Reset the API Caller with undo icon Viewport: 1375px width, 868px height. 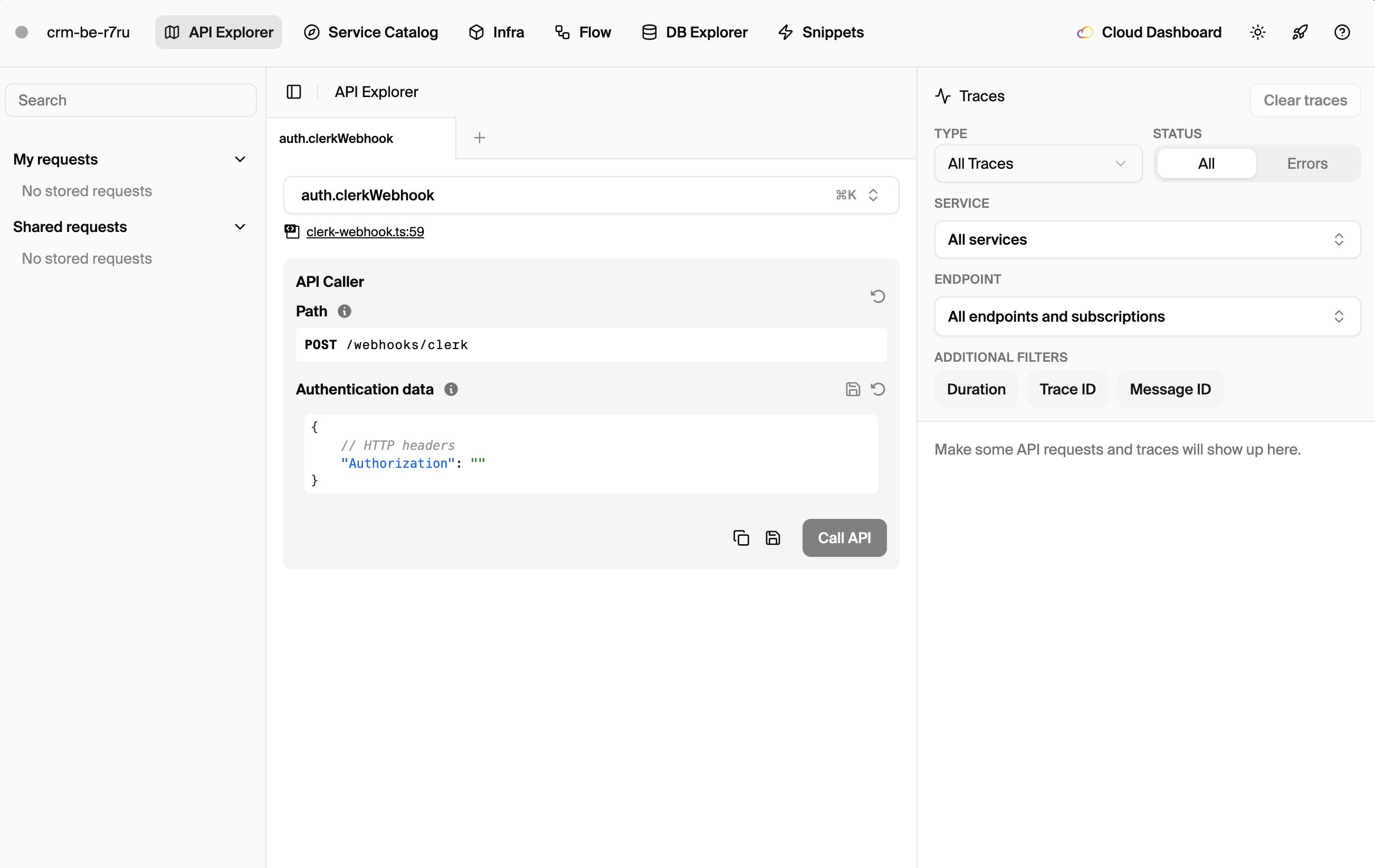tap(878, 296)
